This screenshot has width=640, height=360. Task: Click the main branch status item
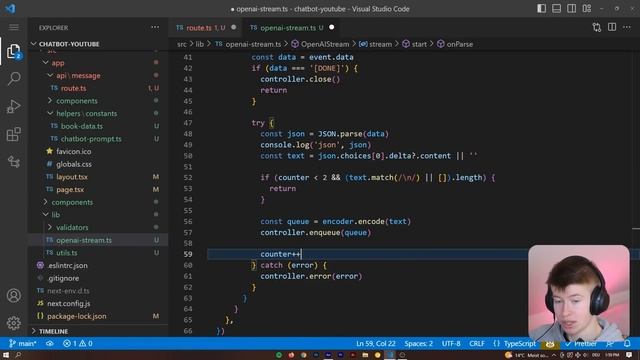pyautogui.click(x=22, y=343)
